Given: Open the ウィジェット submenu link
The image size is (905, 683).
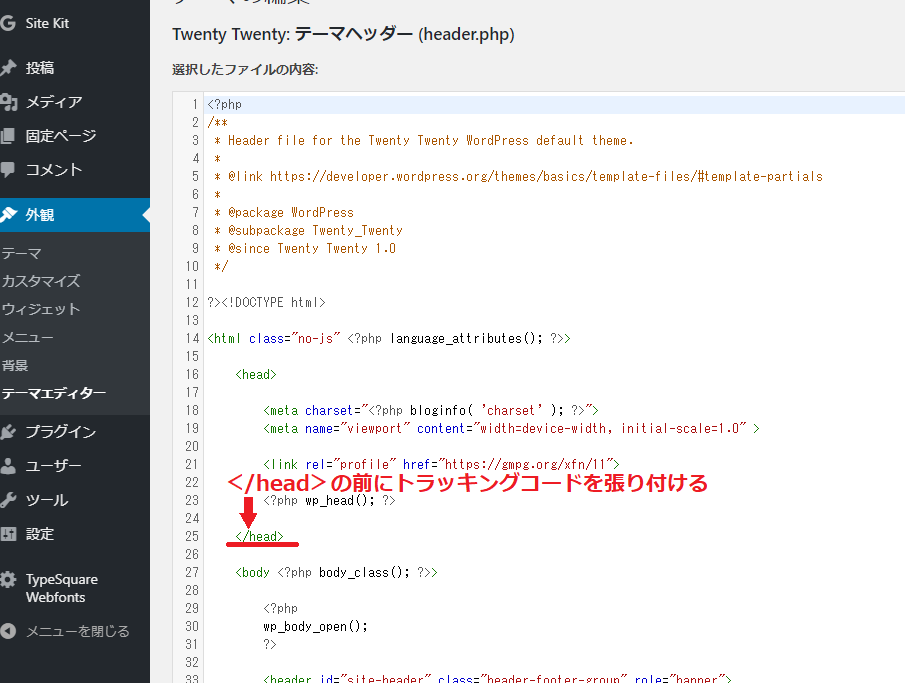Looking at the screenshot, I should tap(41, 310).
